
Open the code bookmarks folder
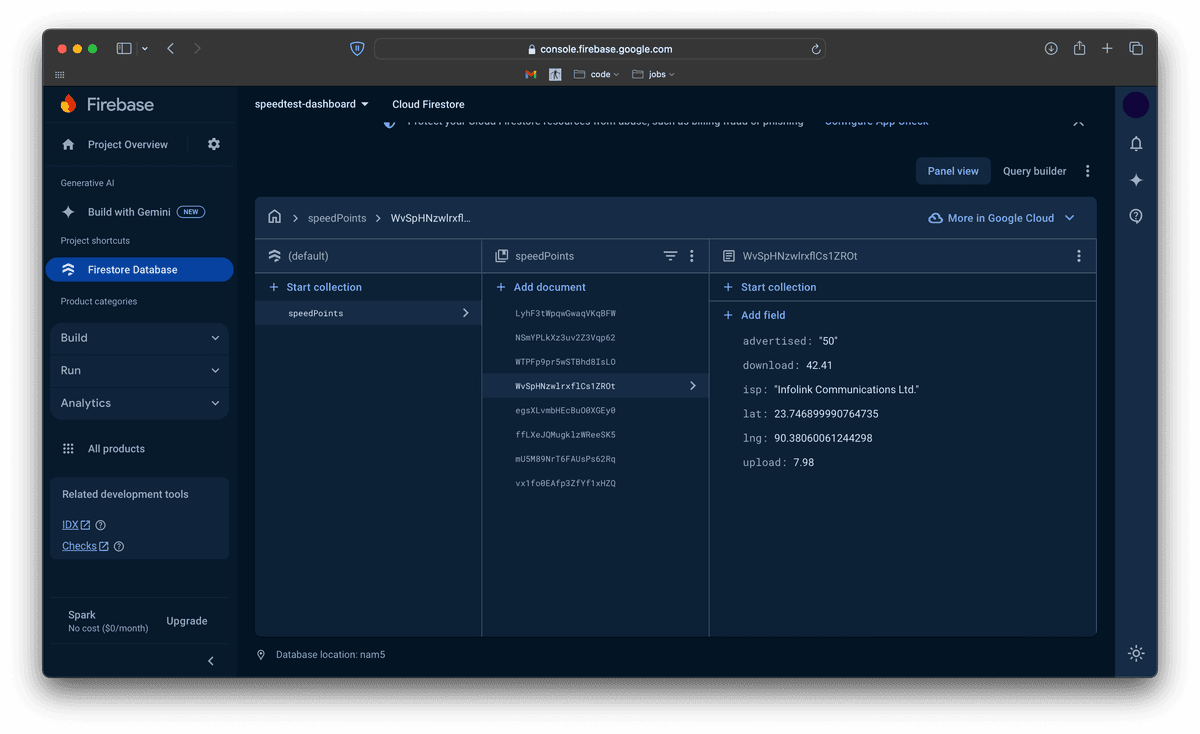tap(596, 74)
